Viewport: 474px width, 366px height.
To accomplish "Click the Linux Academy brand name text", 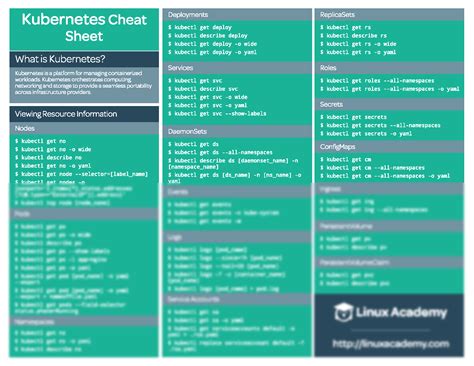I will 401,313.
